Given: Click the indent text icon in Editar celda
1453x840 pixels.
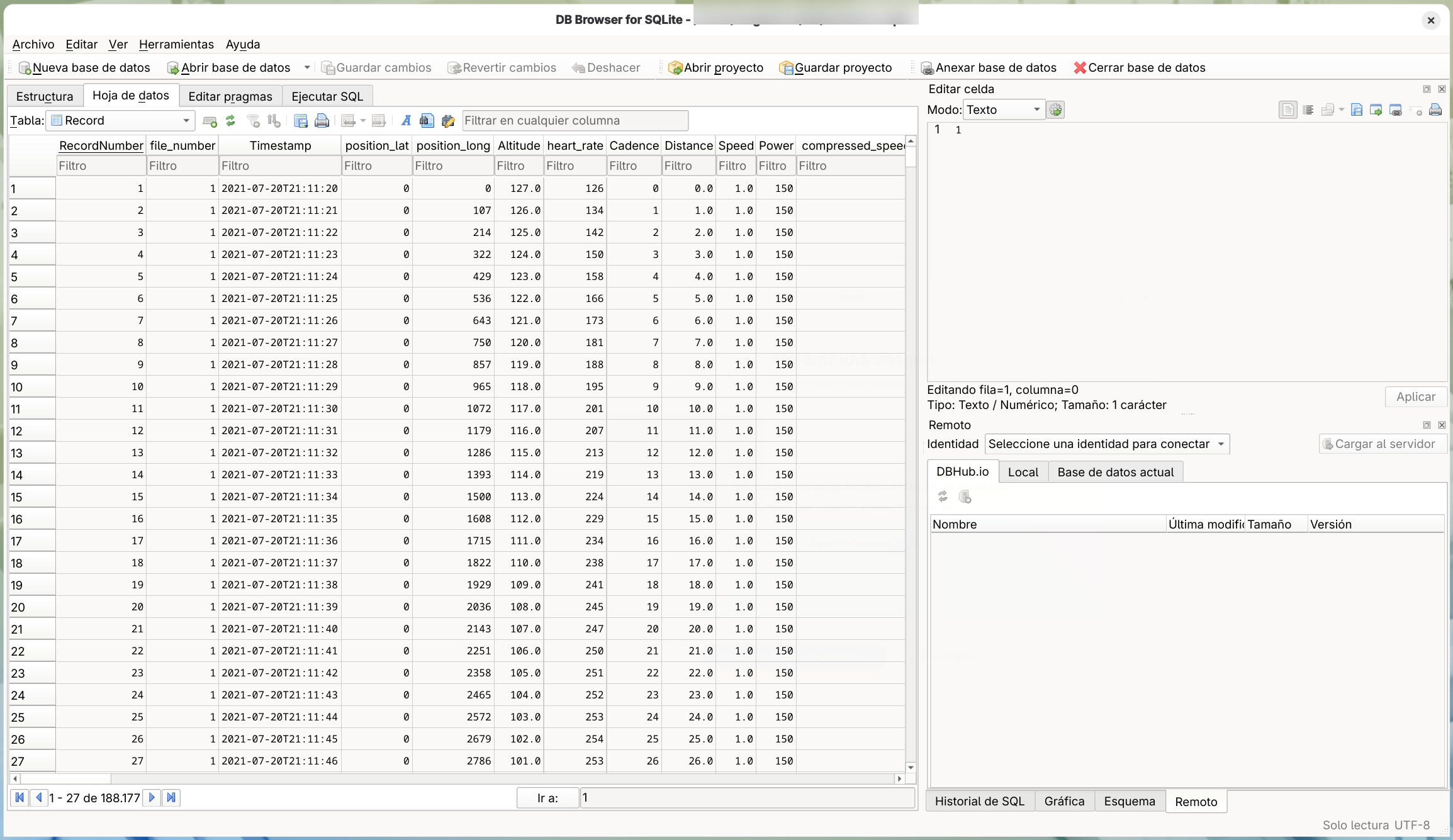Looking at the screenshot, I should pyautogui.click(x=1308, y=110).
